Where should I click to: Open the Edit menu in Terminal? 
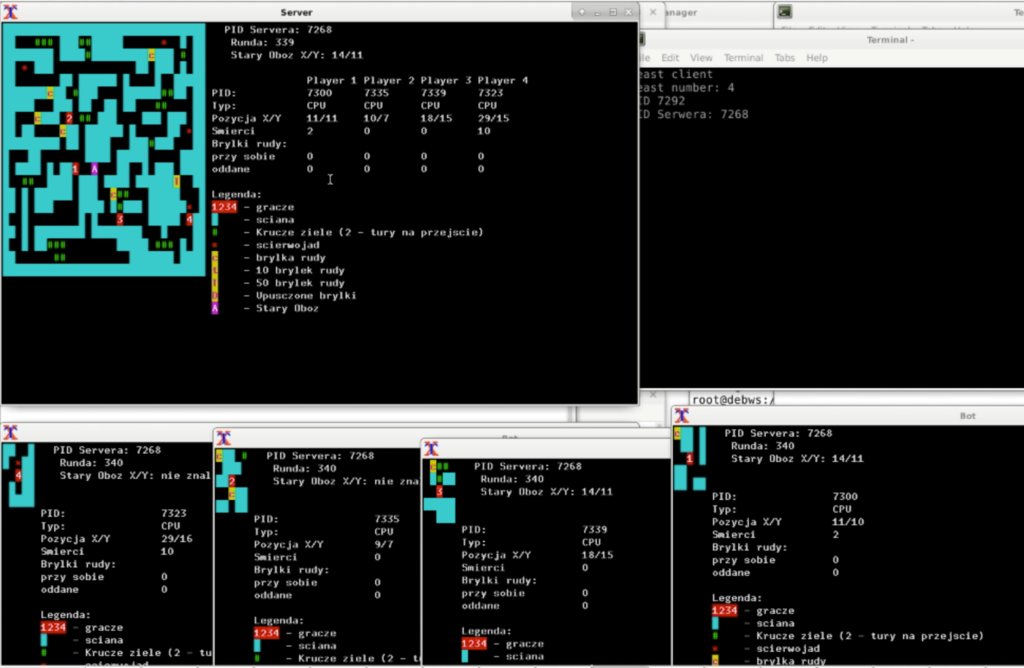(x=670, y=58)
